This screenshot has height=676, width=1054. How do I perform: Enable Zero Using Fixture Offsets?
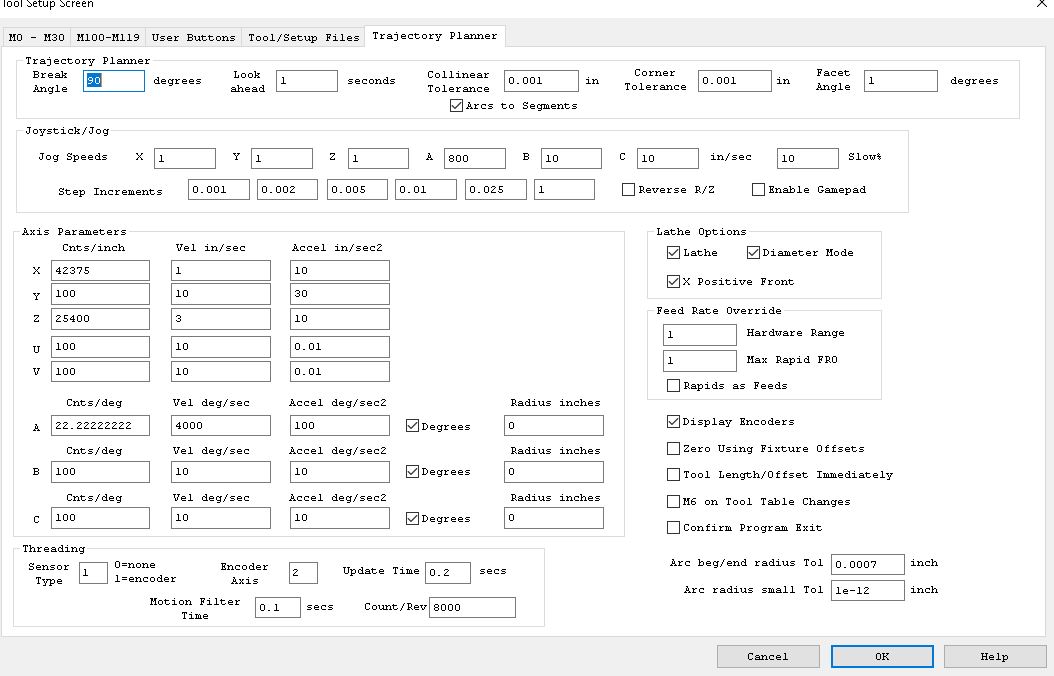673,449
